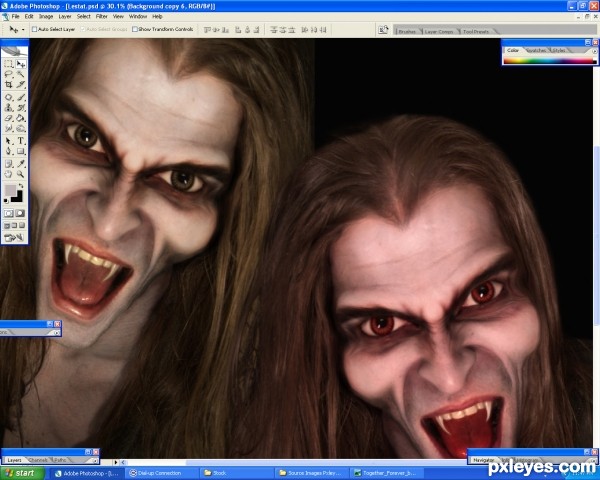The image size is (600, 480).
Task: Select the Path Selection tool
Action: [x=8, y=141]
